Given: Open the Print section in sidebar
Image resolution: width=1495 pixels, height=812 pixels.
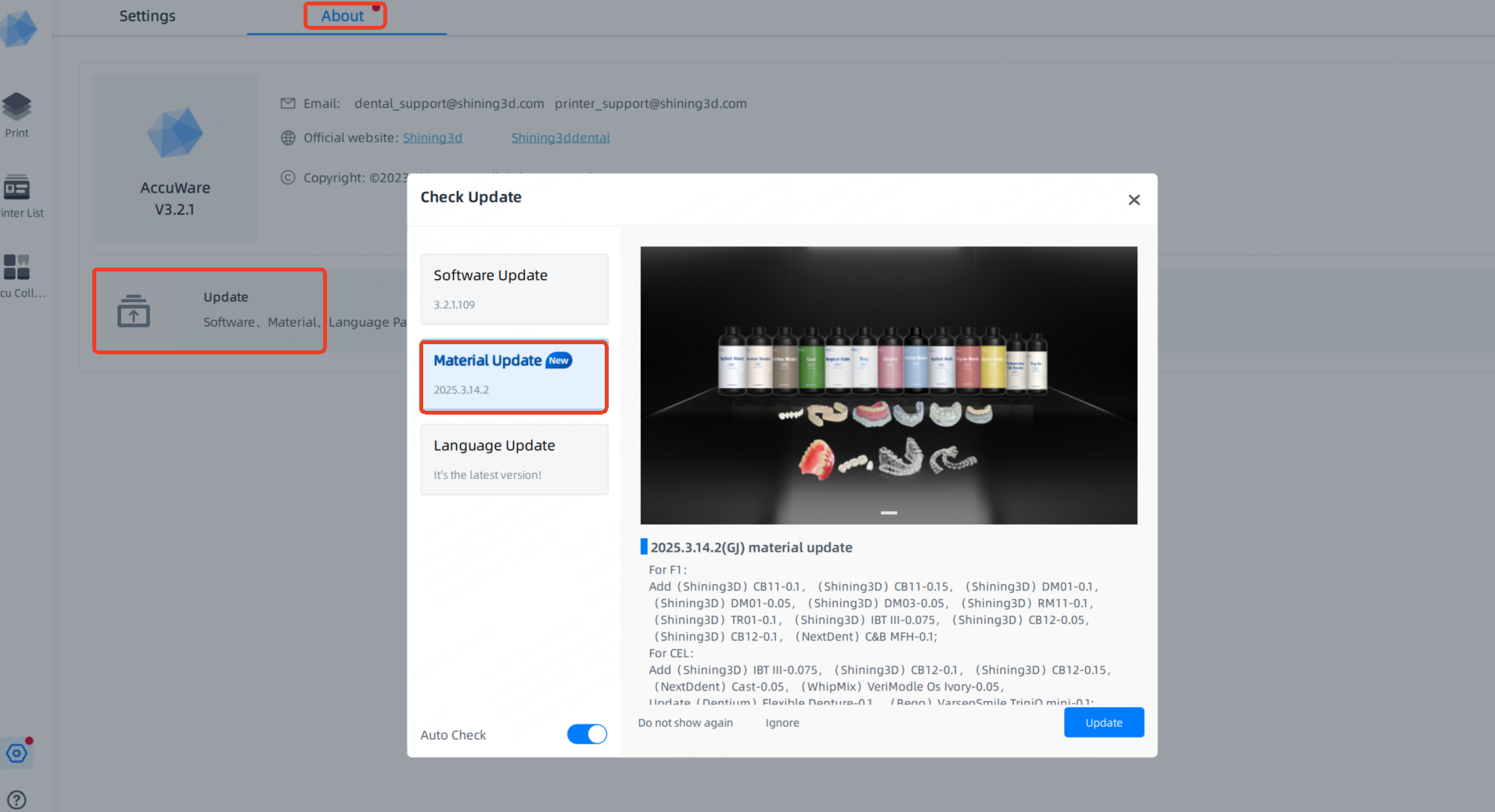Looking at the screenshot, I should (16, 114).
